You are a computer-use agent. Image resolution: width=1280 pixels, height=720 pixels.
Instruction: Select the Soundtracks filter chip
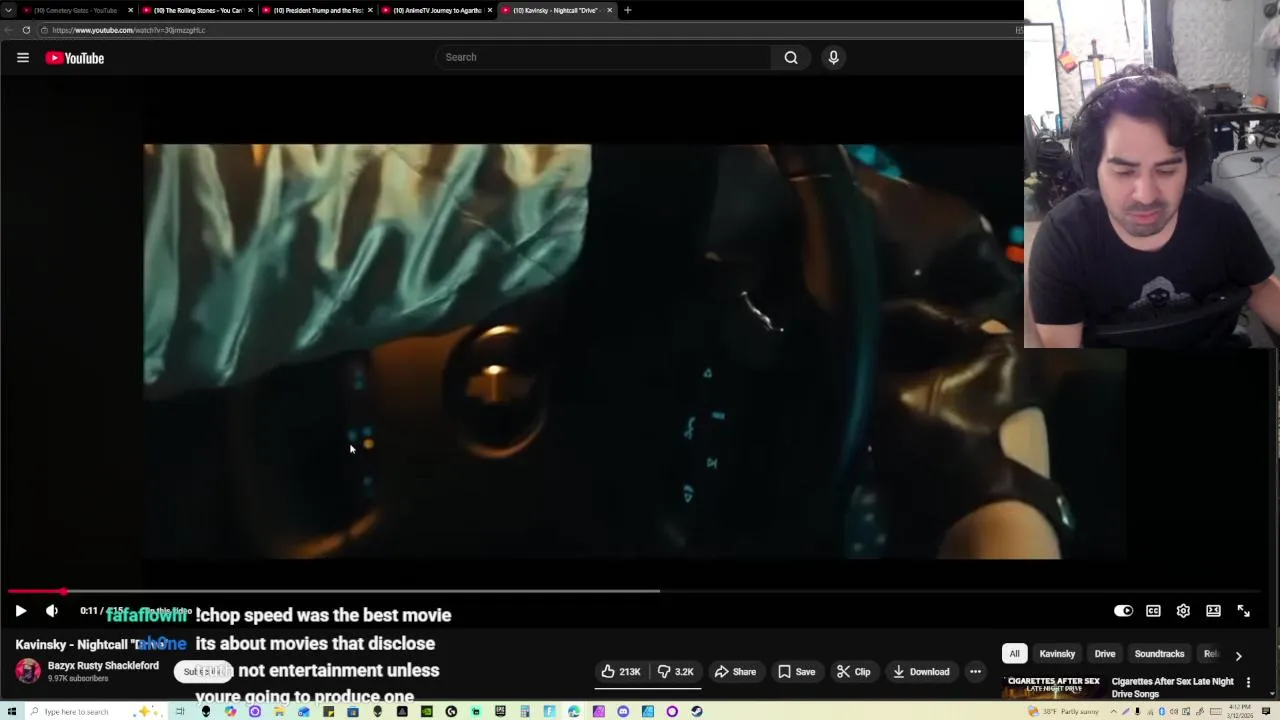tap(1159, 654)
